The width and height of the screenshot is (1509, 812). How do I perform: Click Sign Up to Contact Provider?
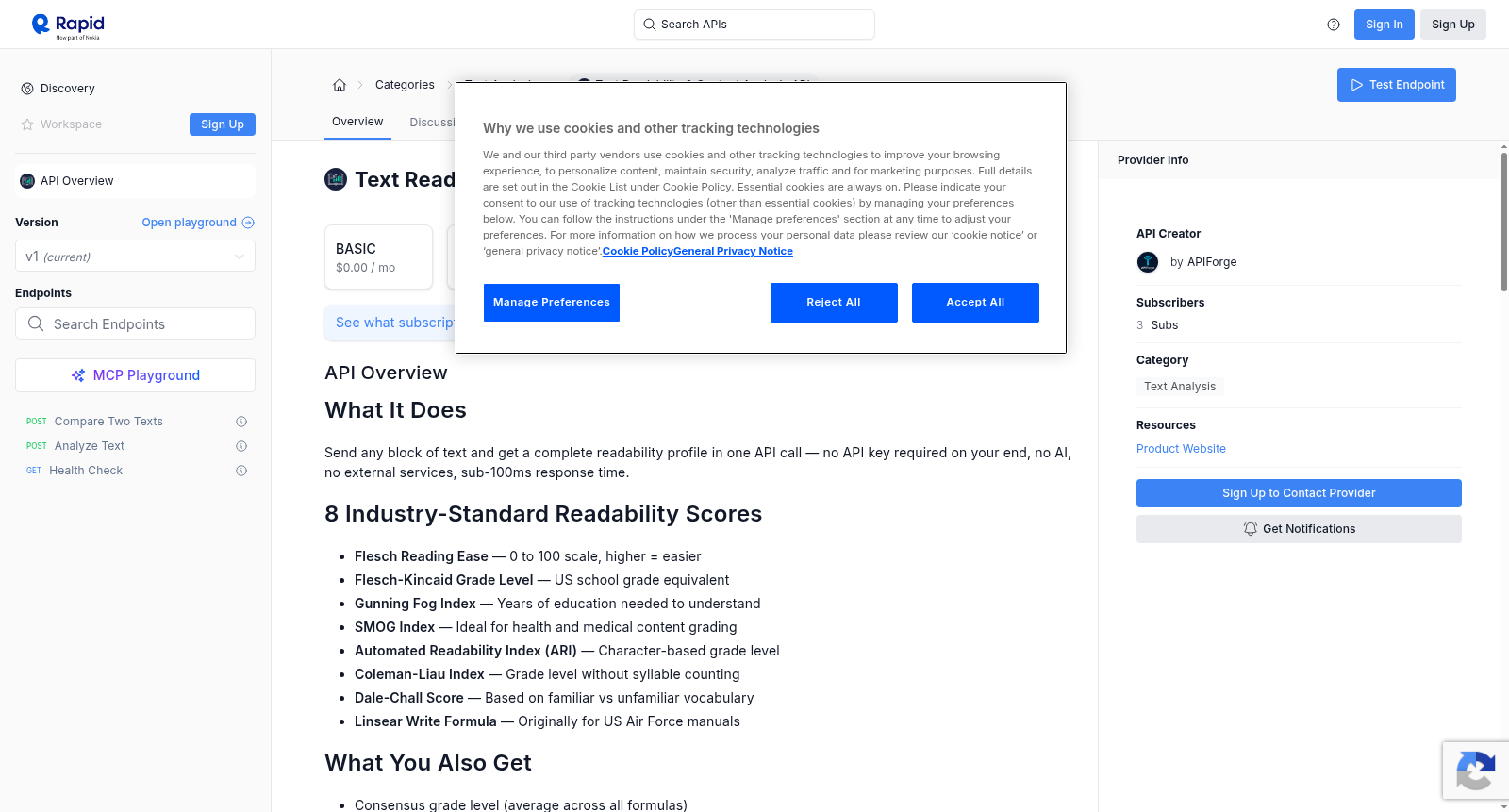[x=1299, y=493]
